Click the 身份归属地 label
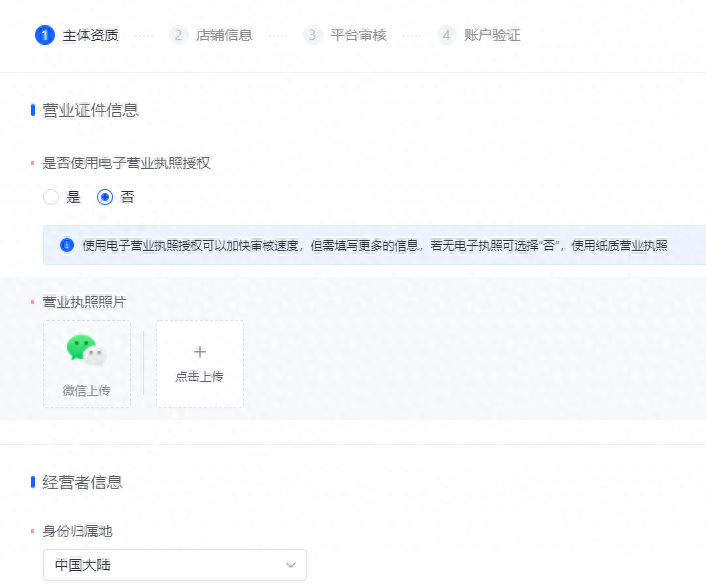The height and width of the screenshot is (588, 706). coord(77,531)
